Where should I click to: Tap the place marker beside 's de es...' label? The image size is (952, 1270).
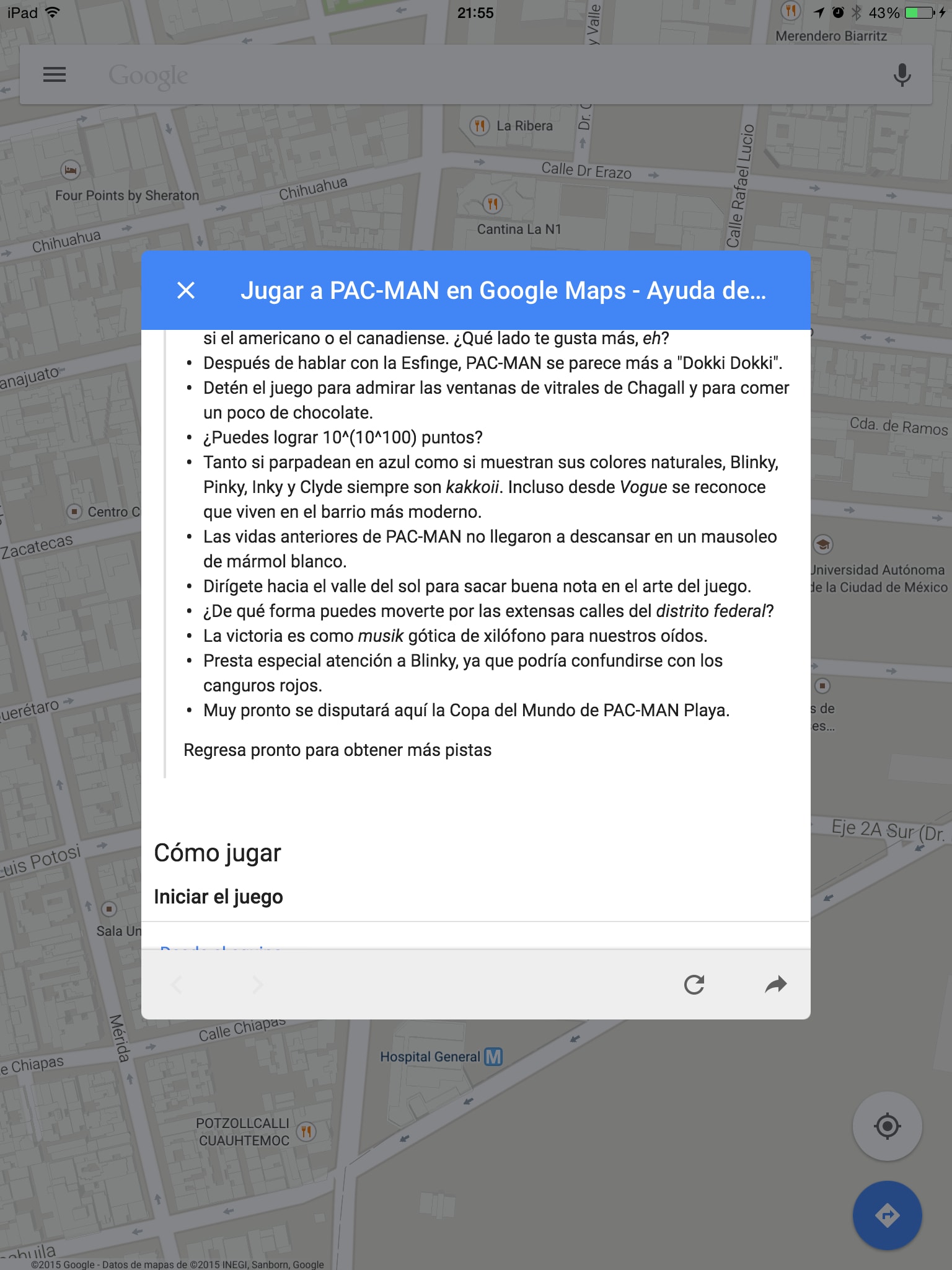[822, 686]
